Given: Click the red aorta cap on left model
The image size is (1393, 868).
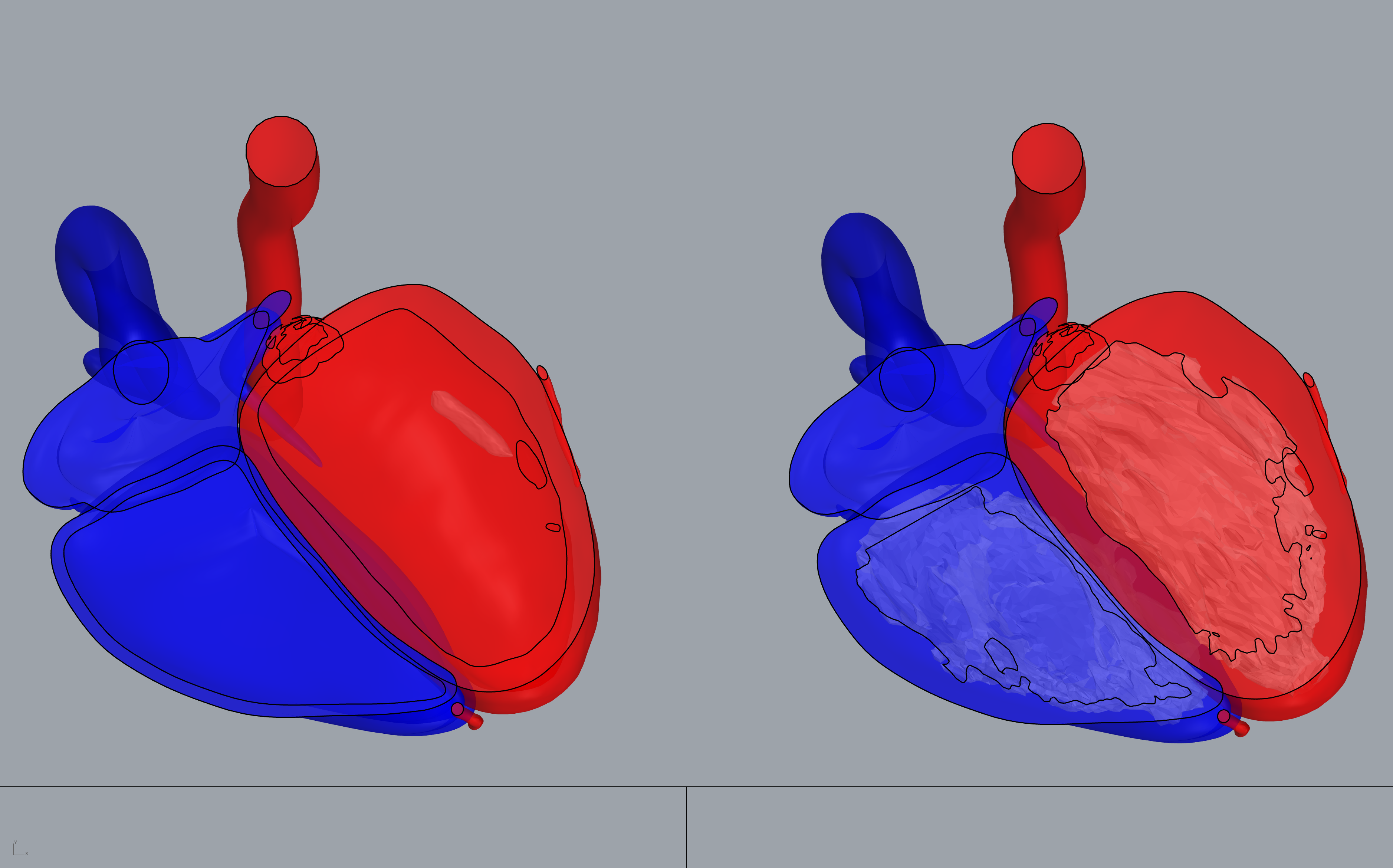Looking at the screenshot, I should point(281,151).
